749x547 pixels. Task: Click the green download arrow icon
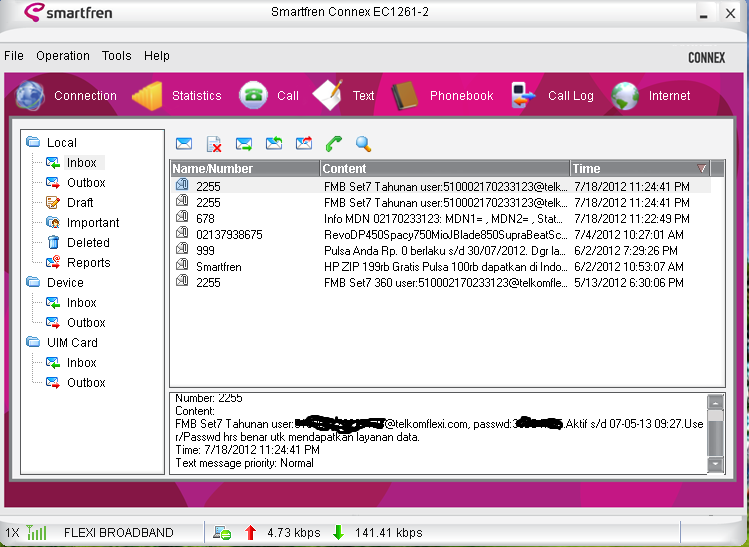pyautogui.click(x=338, y=532)
